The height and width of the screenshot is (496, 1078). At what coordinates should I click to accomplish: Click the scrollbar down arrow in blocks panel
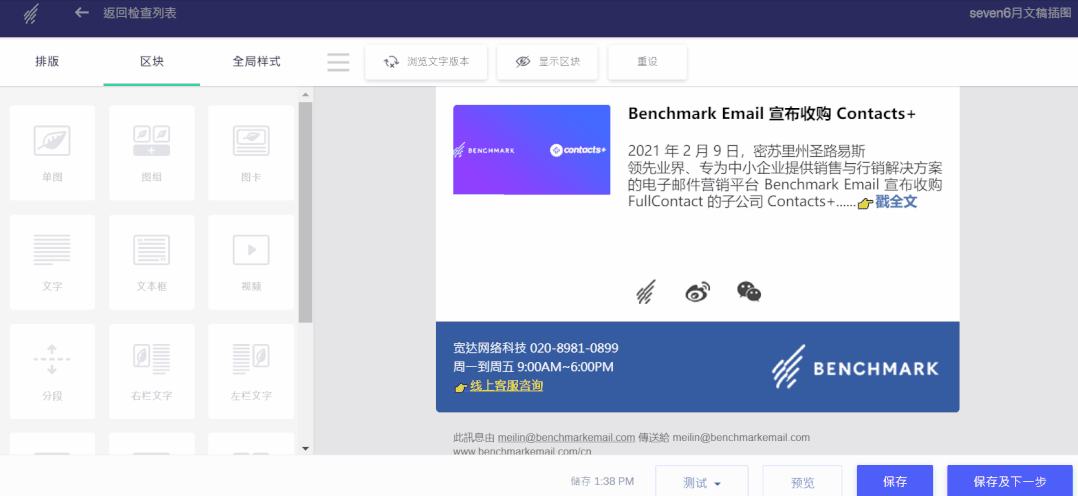tap(305, 449)
